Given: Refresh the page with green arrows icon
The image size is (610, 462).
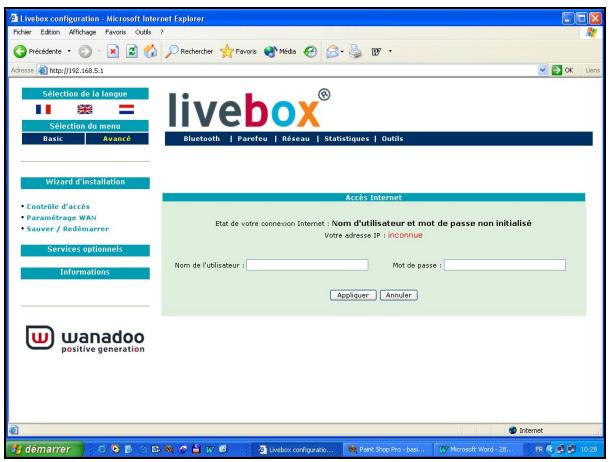Looking at the screenshot, I should point(132,51).
